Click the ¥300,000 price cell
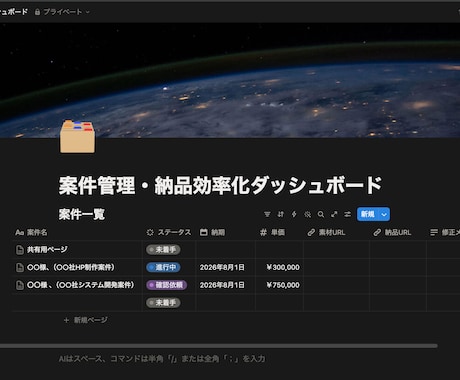The width and height of the screenshot is (460, 380). 279,267
